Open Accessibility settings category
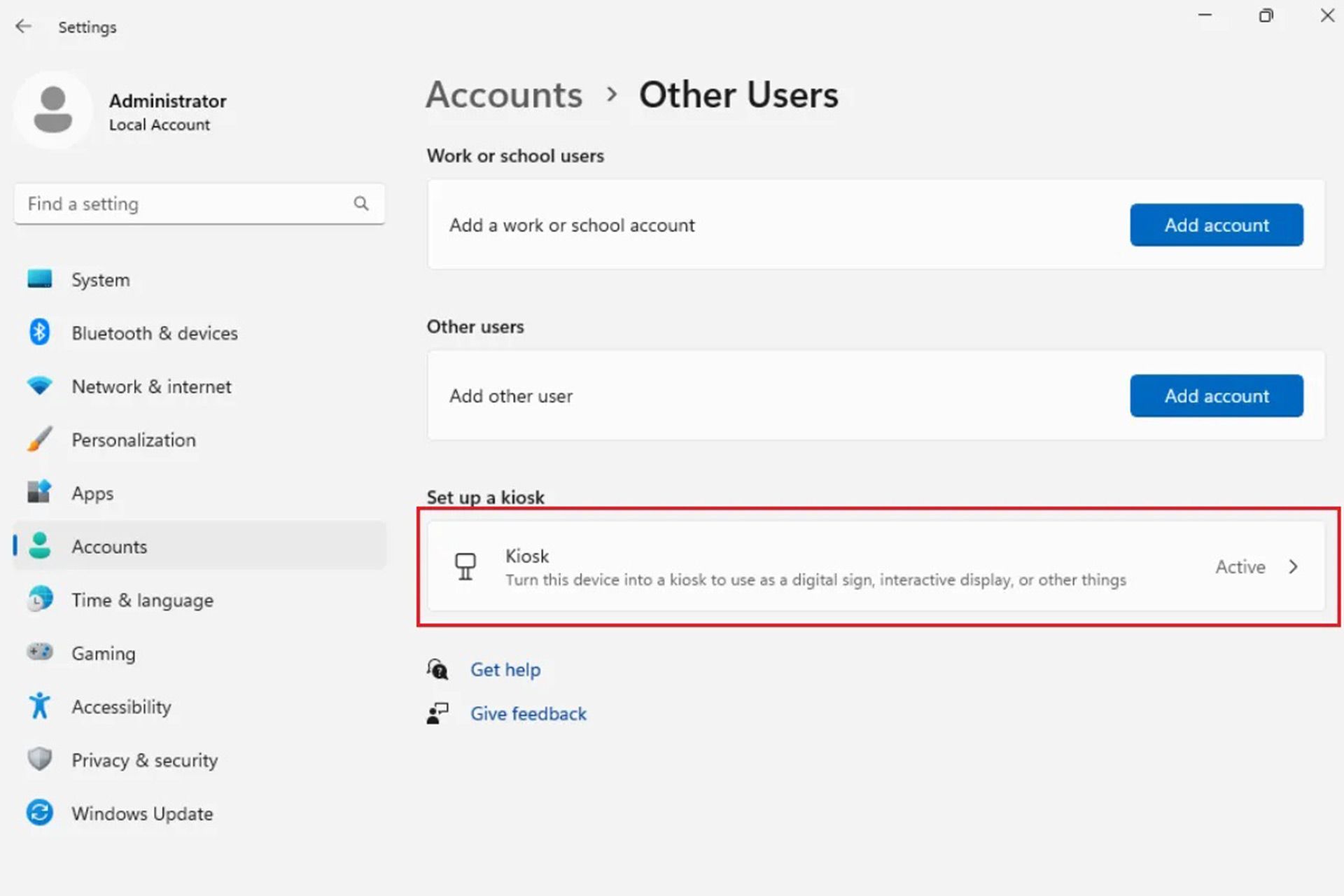Screen dimensions: 1344x896 tap(199, 706)
